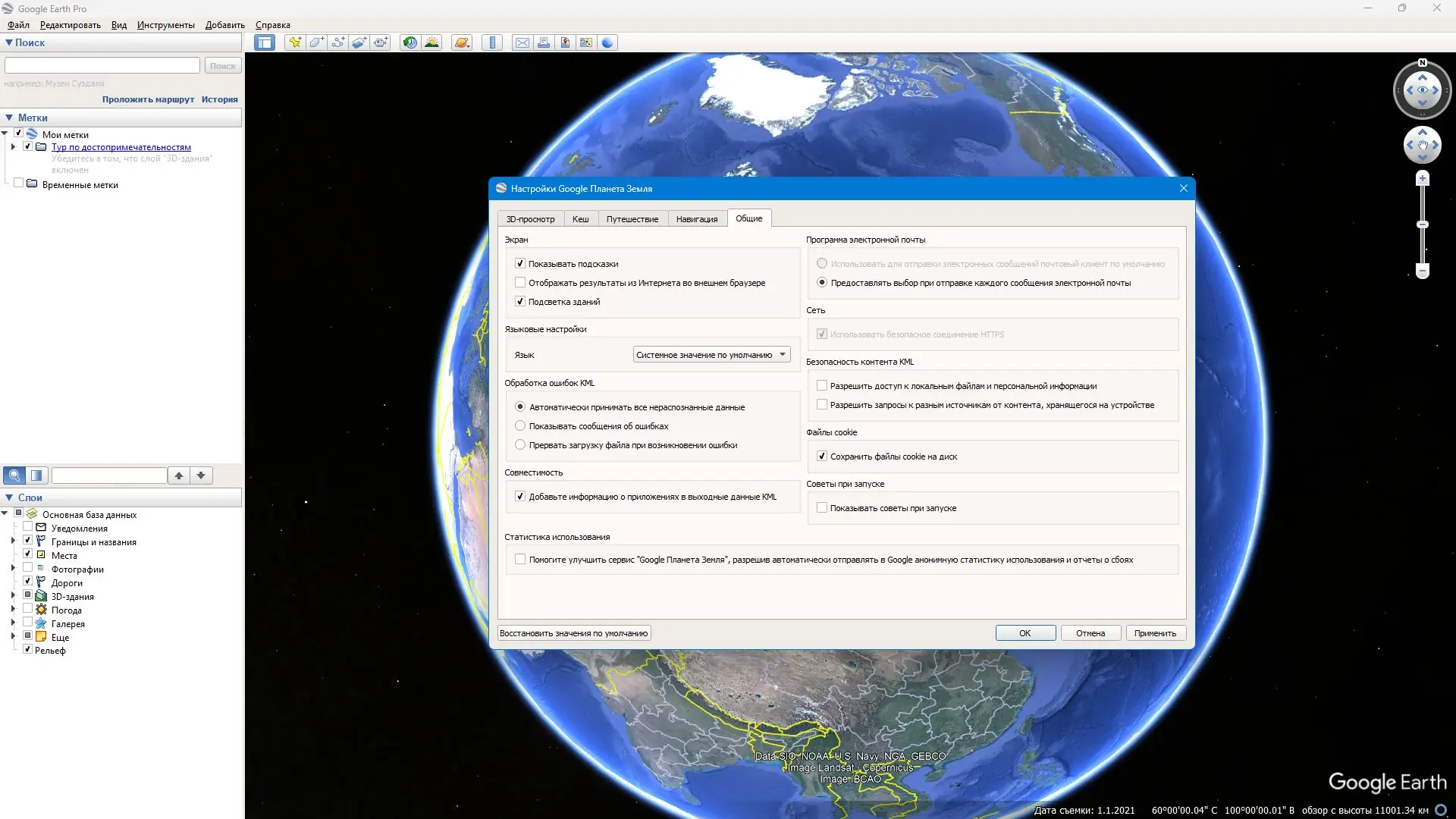Click the zoom slider handle
Screen dimensions: 1456x819
click(1423, 224)
